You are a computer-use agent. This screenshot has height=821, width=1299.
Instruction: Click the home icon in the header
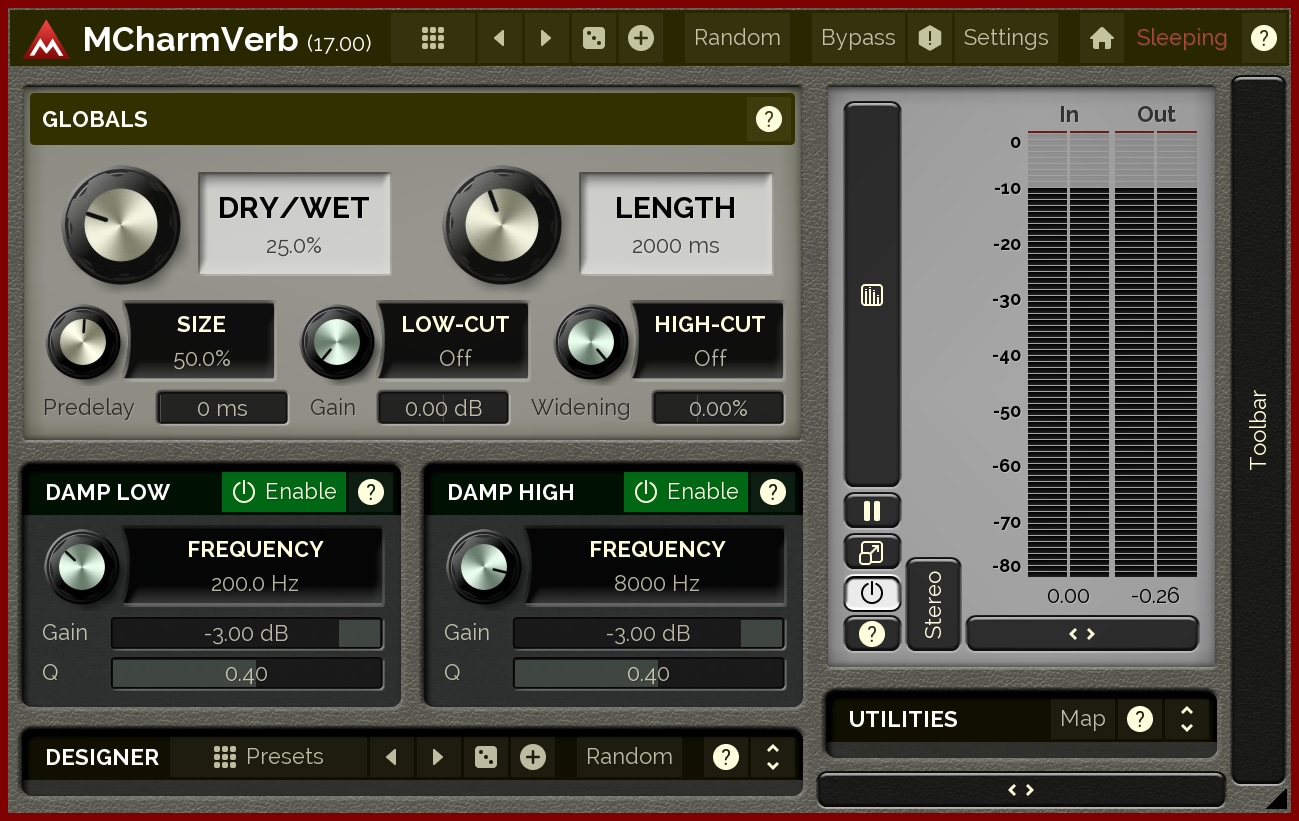click(1102, 38)
